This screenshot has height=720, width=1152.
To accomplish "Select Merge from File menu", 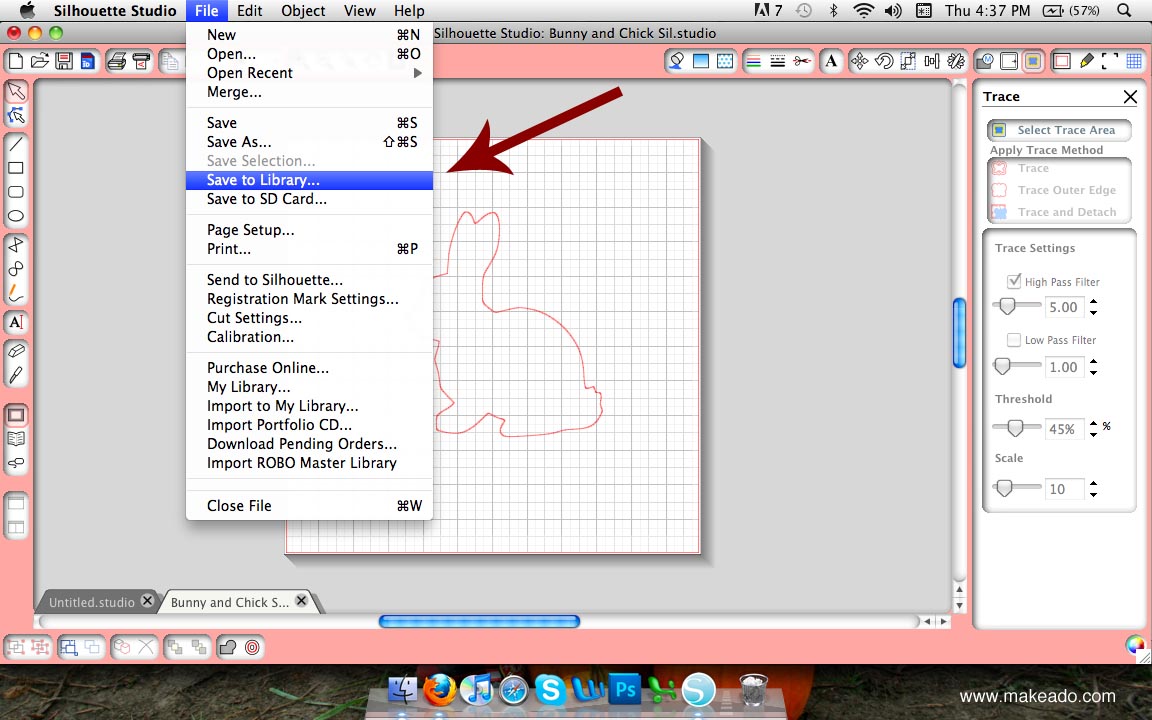I will 309,92.
